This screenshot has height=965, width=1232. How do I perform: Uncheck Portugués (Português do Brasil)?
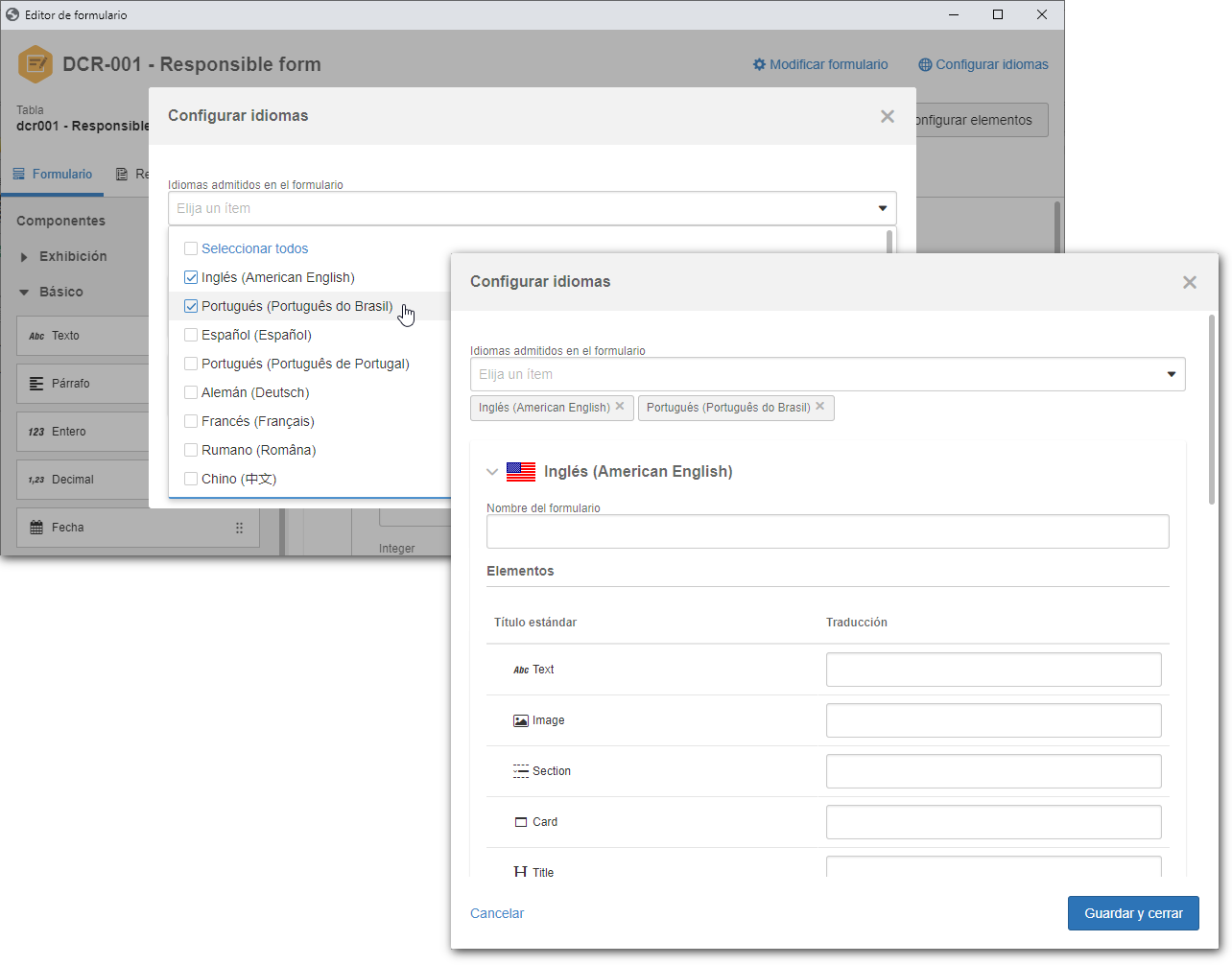pos(191,306)
